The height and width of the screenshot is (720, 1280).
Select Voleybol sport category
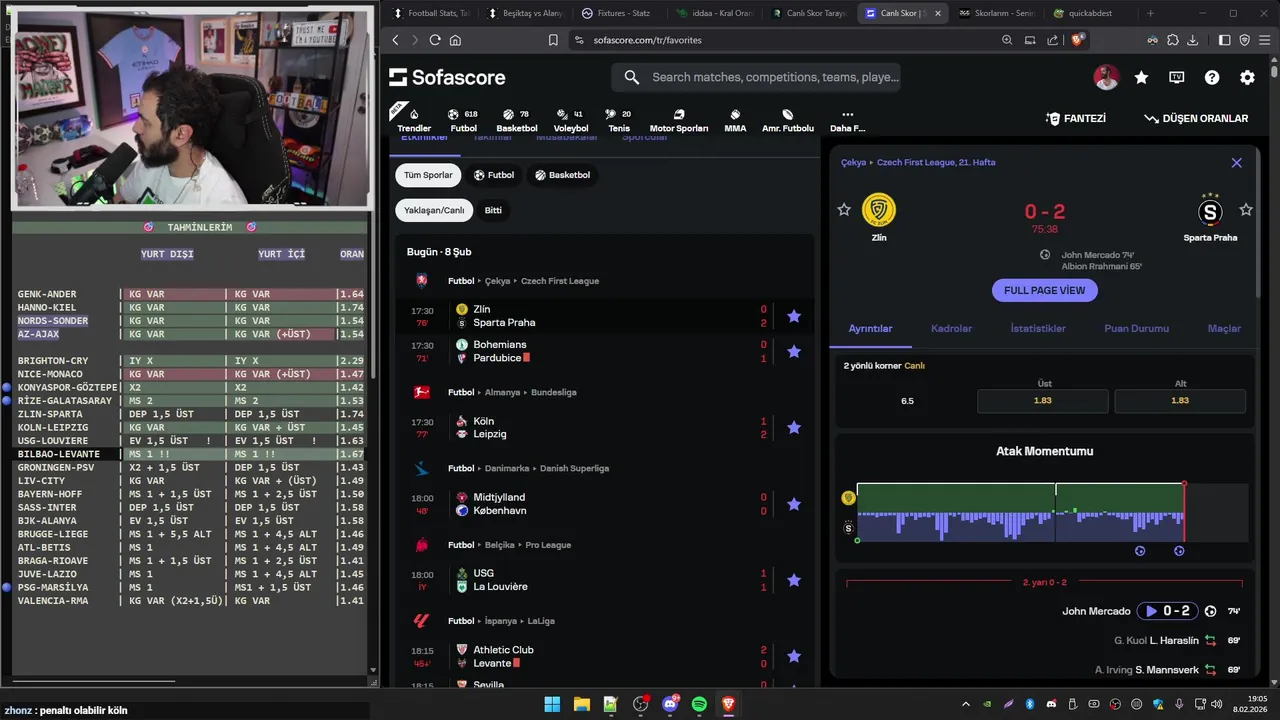[571, 120]
